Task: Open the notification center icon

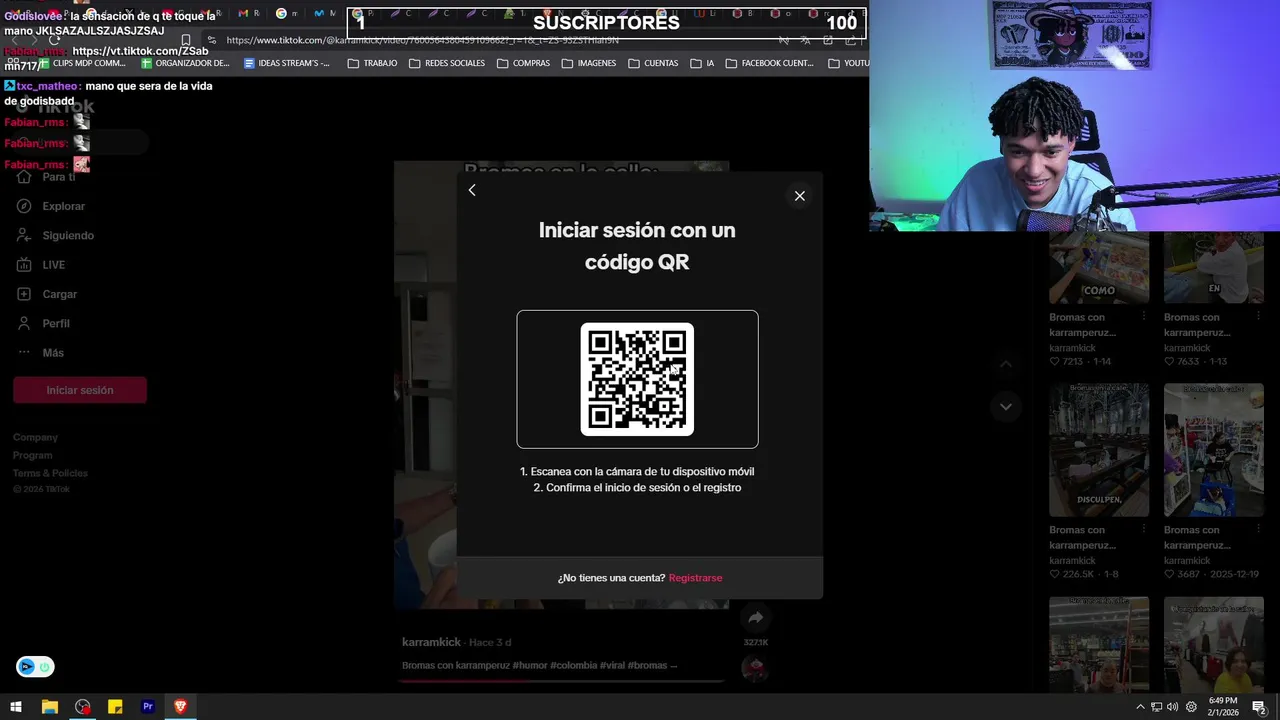Action: 1259,707
